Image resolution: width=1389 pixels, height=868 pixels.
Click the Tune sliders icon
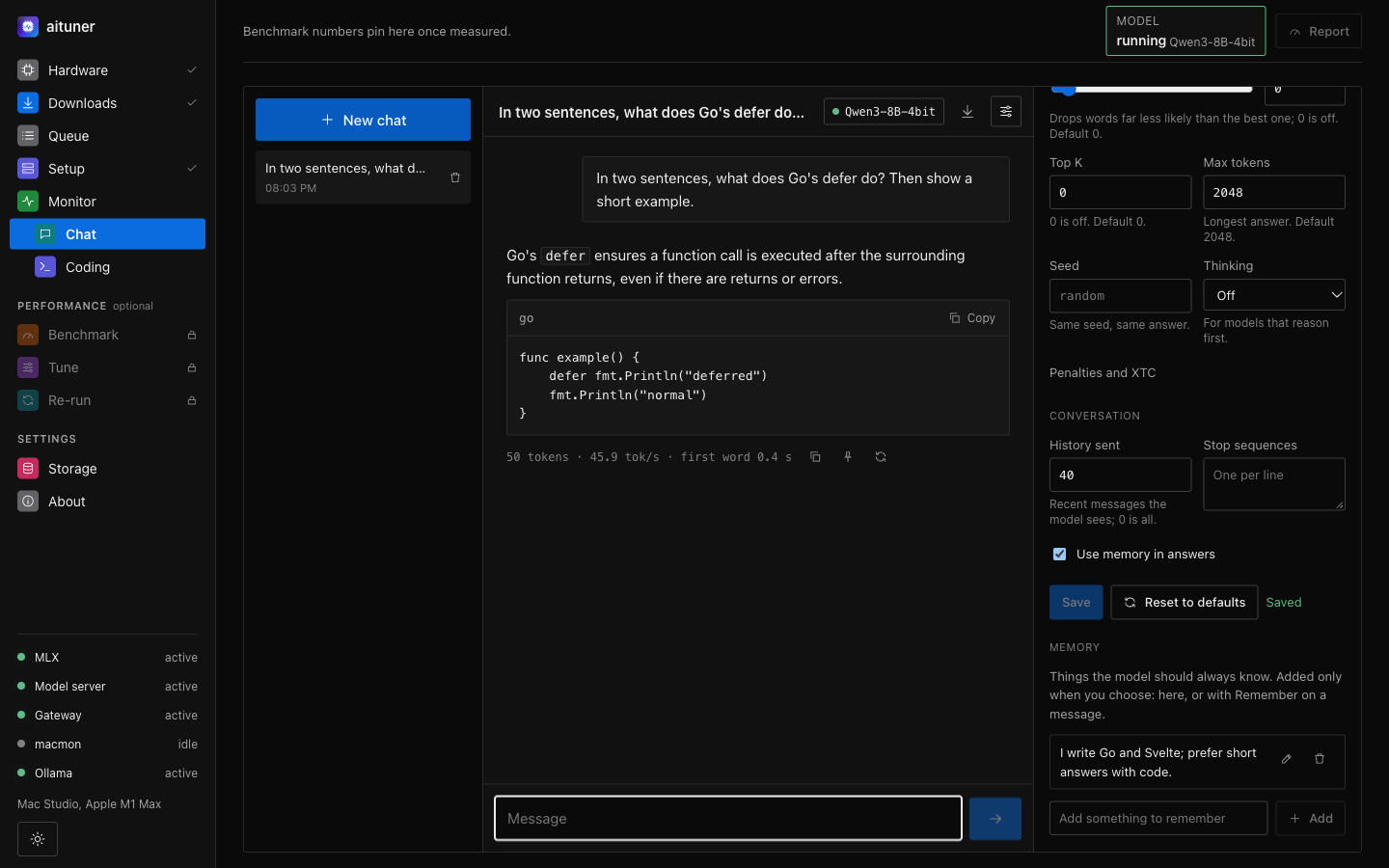(28, 367)
